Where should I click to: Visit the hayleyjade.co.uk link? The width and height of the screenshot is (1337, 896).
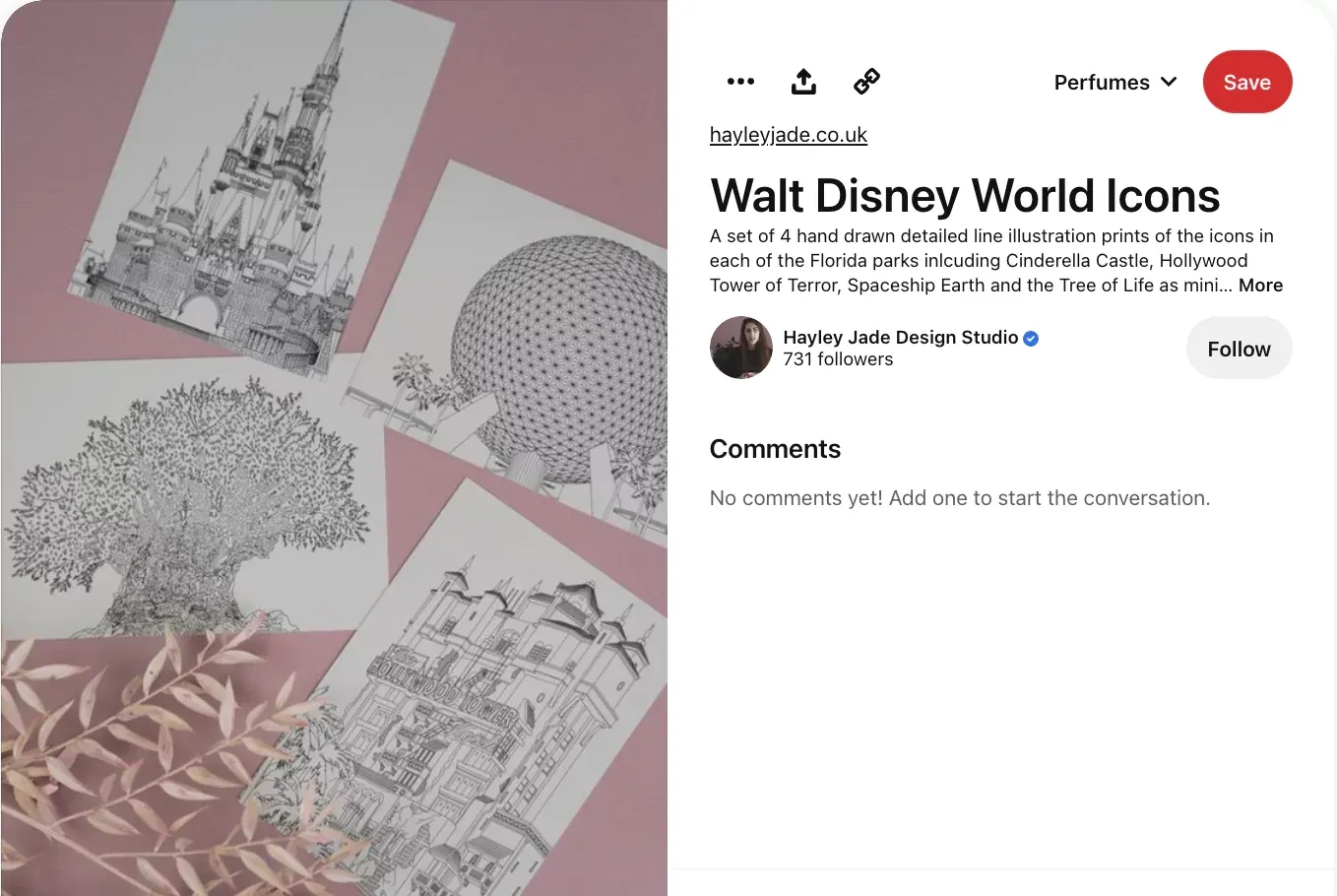point(789,135)
